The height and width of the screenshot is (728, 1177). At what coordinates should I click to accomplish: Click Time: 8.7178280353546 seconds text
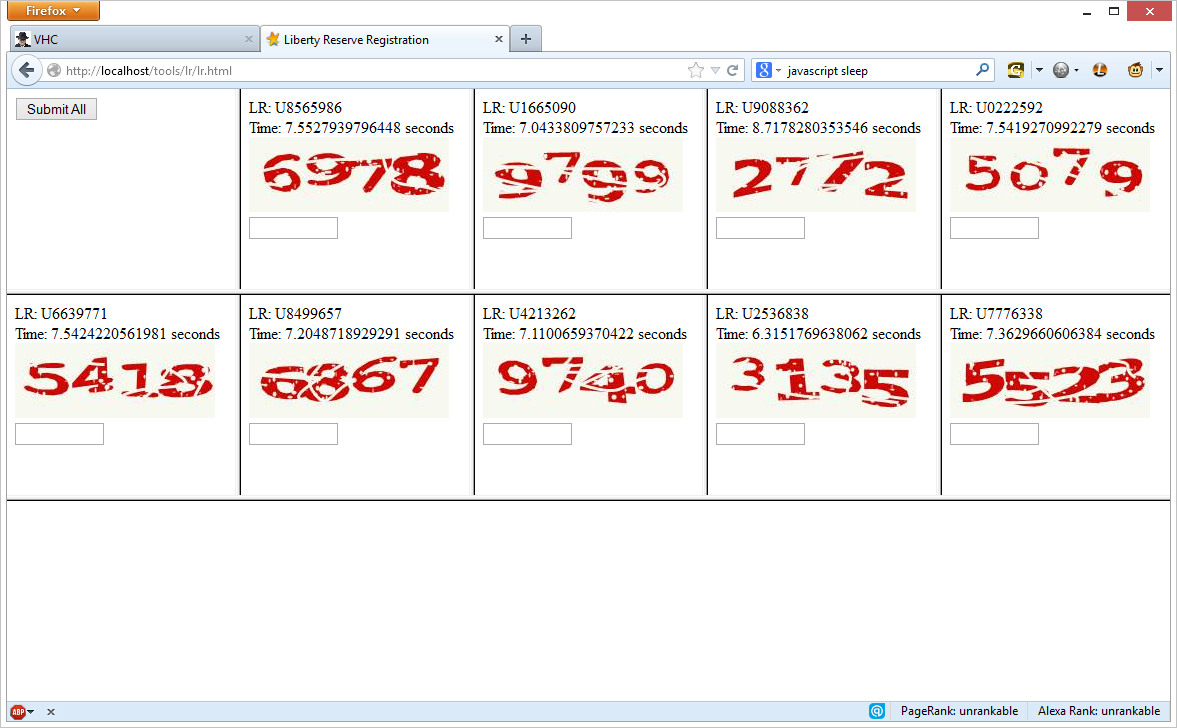click(x=818, y=128)
